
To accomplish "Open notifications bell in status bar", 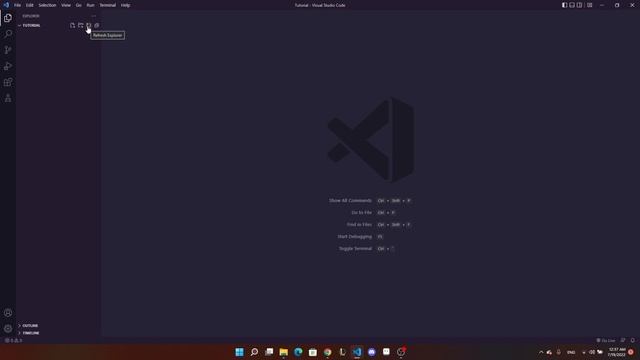I will pos(633,340).
